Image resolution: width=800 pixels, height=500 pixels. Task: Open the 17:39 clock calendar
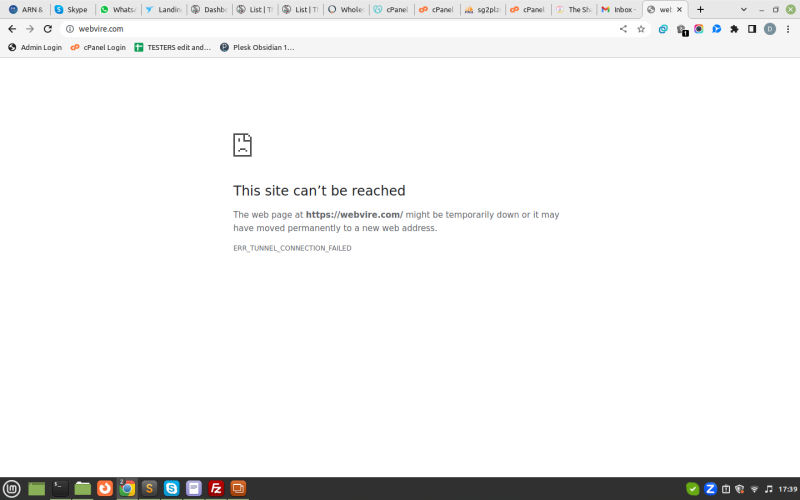[788, 489]
